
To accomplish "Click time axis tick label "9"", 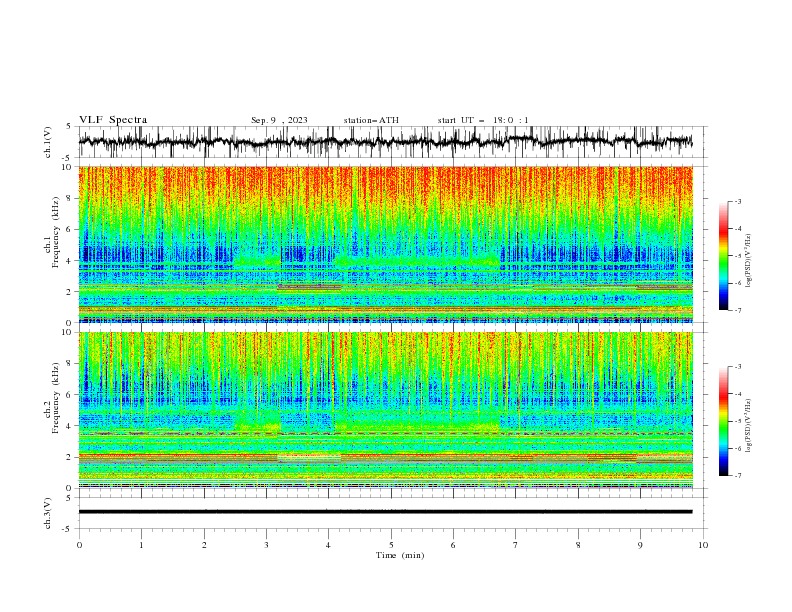I will coord(640,545).
